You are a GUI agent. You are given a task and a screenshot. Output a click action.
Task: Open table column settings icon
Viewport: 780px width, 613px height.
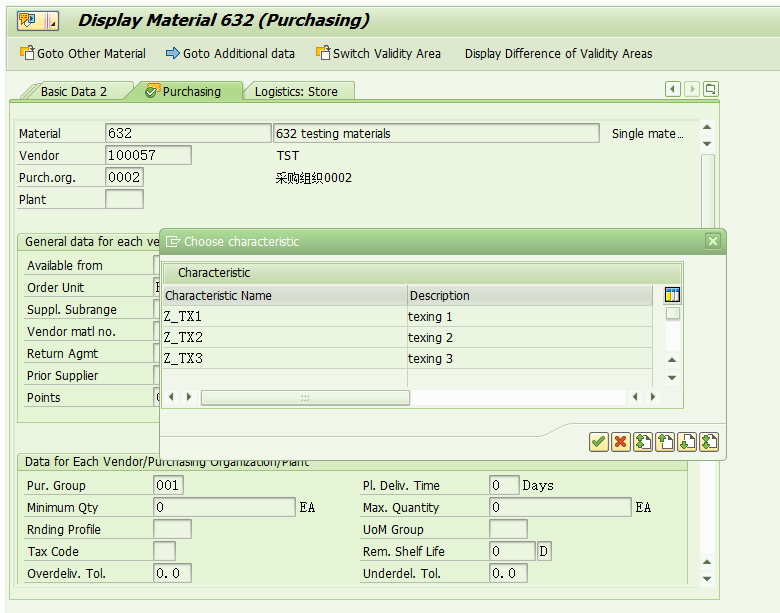[672, 295]
